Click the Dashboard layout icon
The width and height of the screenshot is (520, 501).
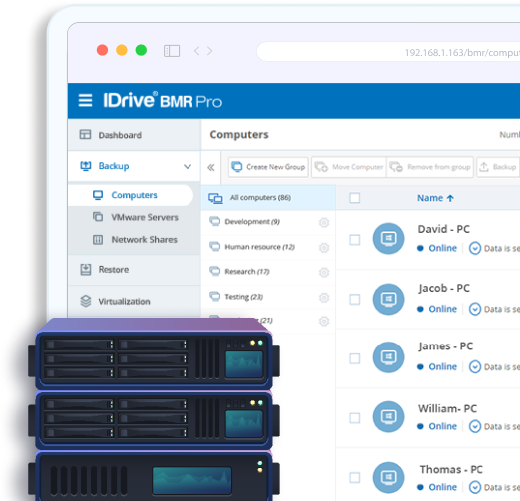click(85, 134)
